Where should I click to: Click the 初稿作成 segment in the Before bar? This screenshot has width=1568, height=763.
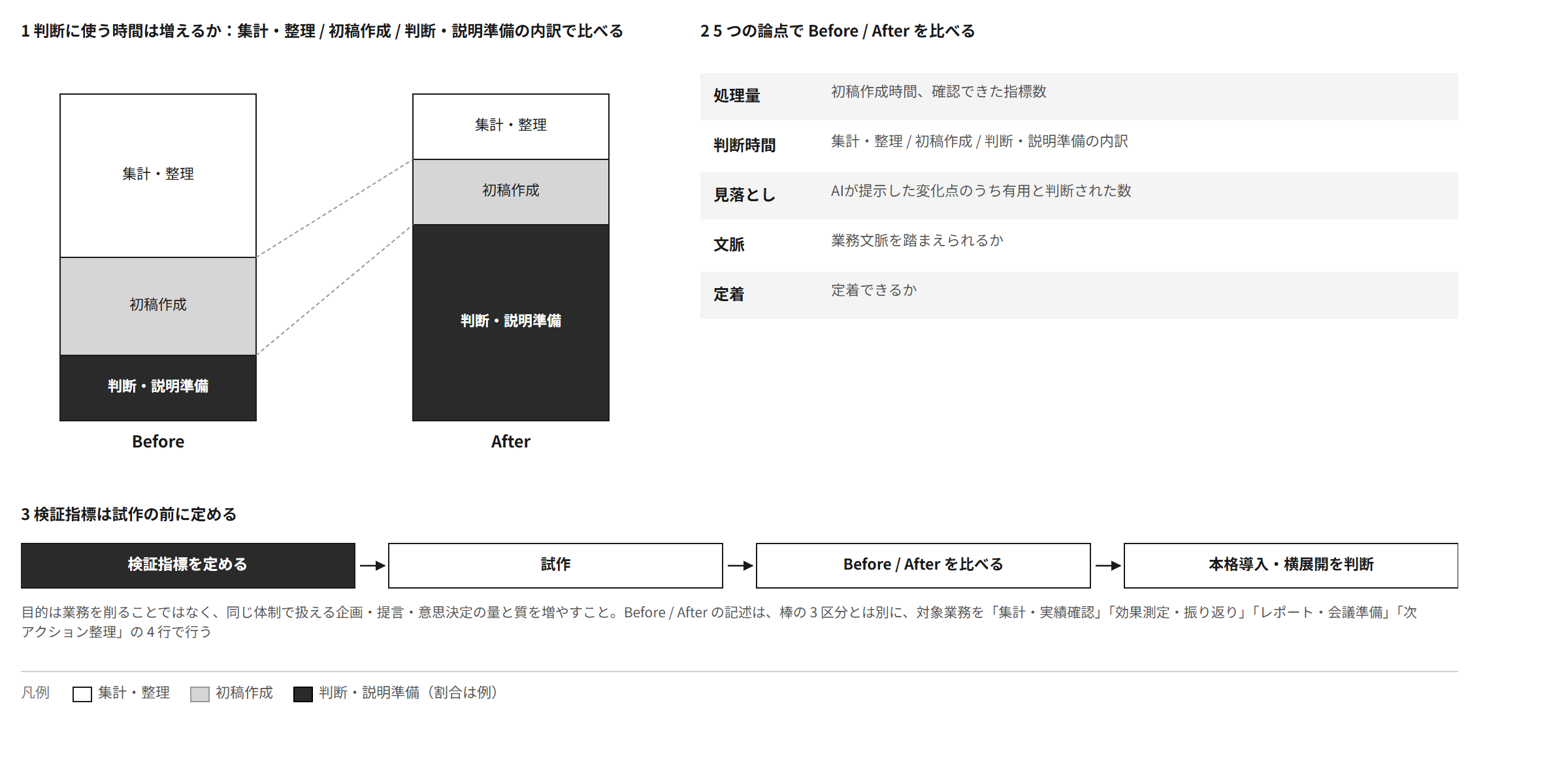point(158,306)
